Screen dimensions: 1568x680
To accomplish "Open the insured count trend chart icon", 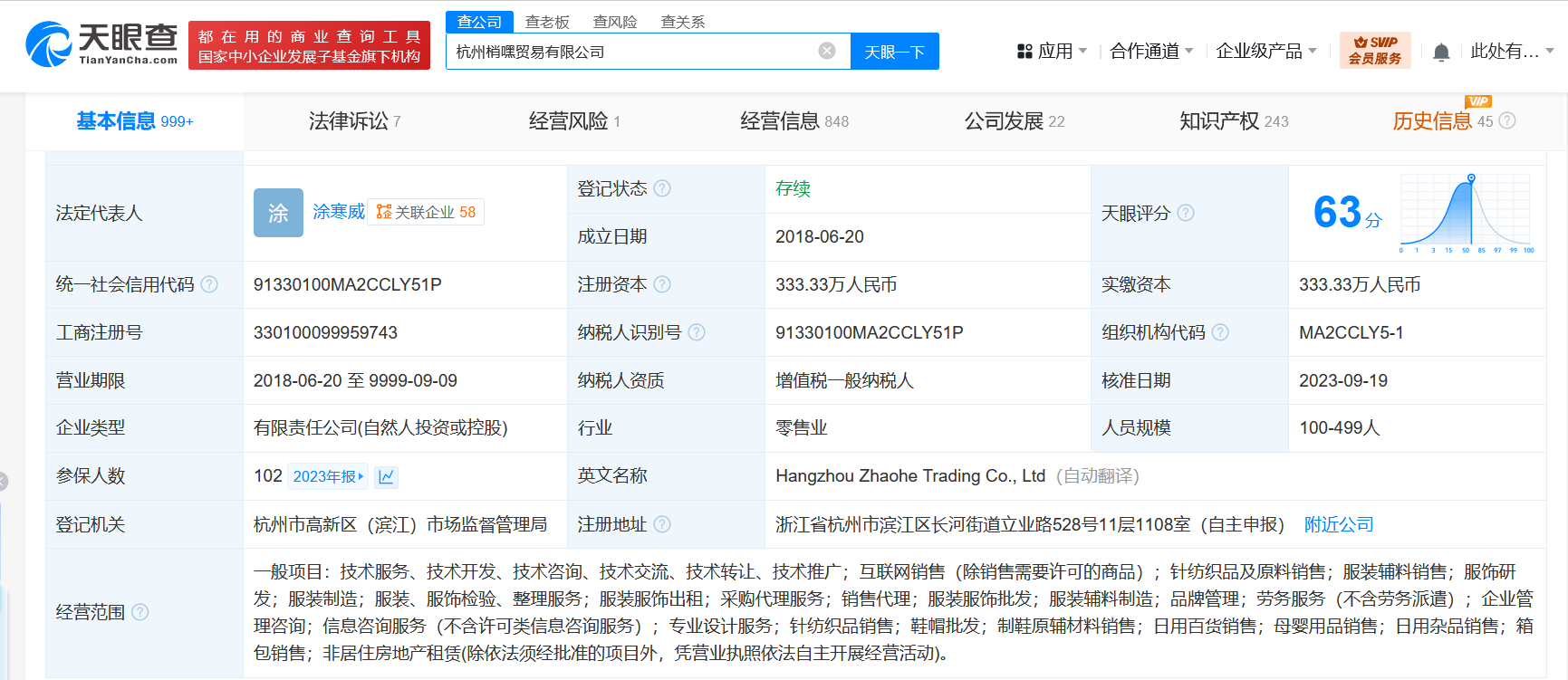I will point(386,476).
